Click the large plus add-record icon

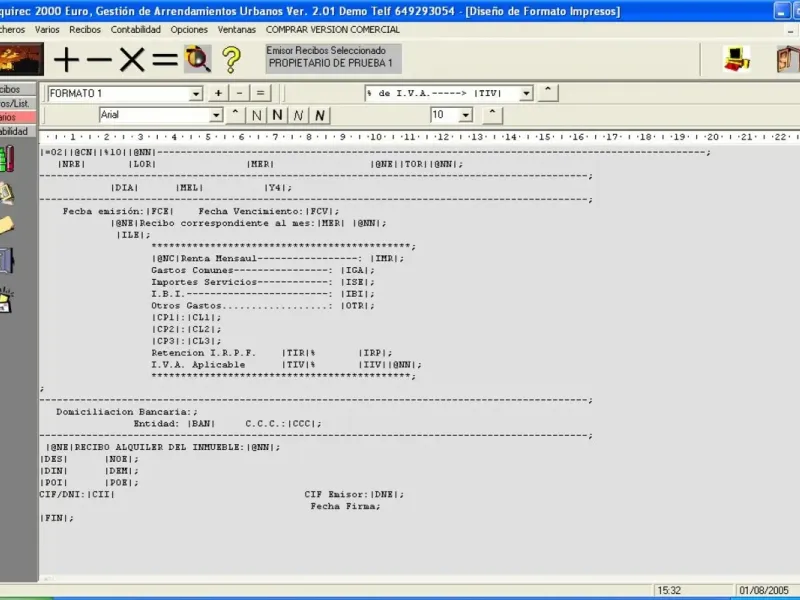67,60
